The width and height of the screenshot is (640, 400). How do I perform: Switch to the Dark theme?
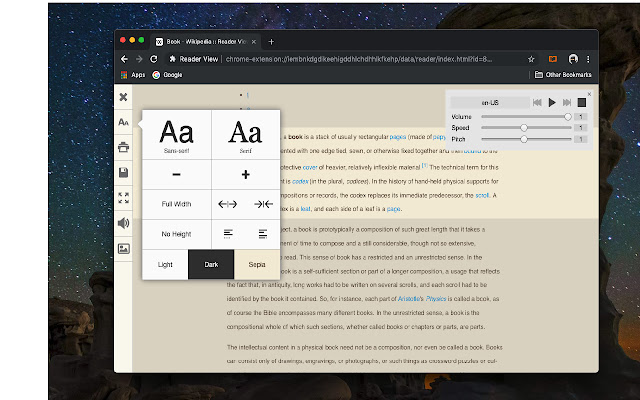pyautogui.click(x=211, y=264)
